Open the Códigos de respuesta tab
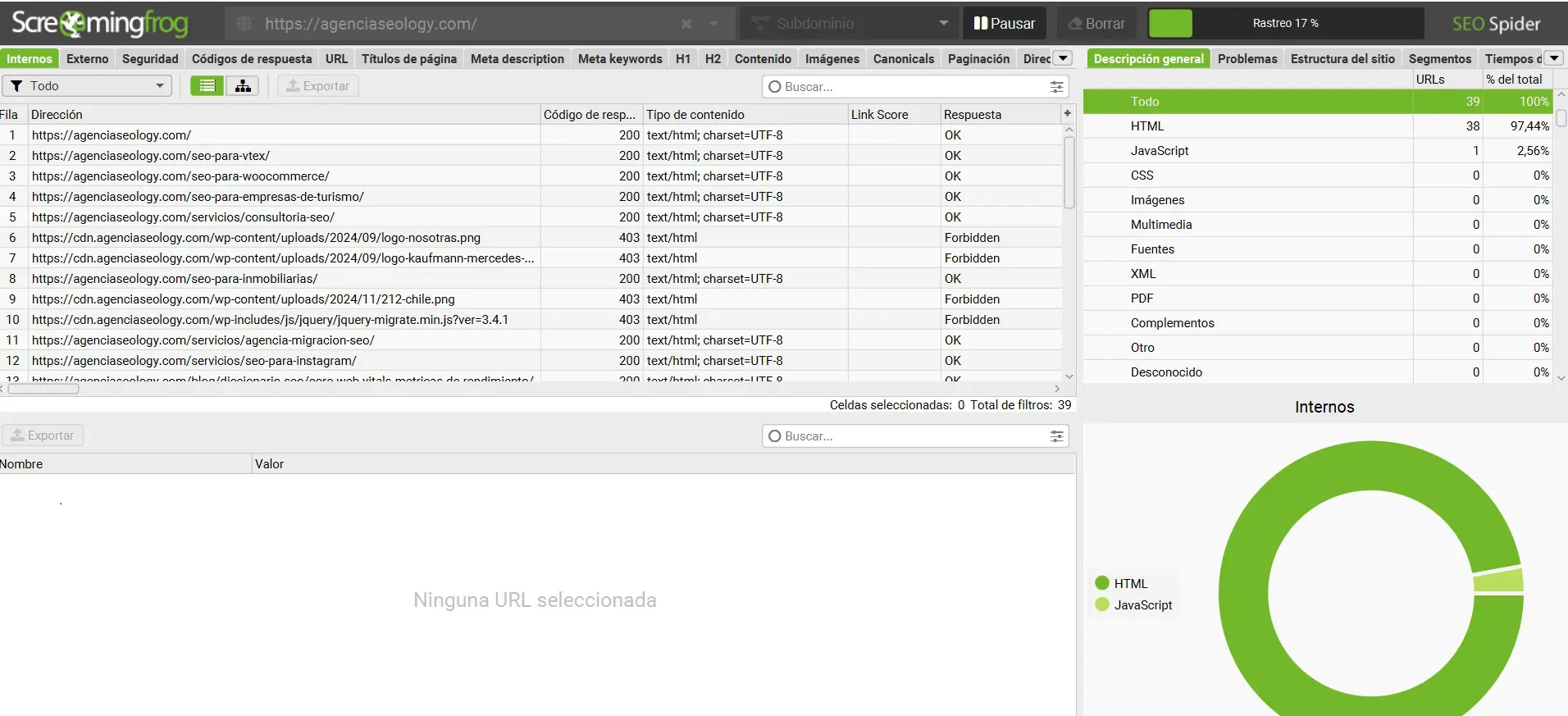 click(x=252, y=59)
